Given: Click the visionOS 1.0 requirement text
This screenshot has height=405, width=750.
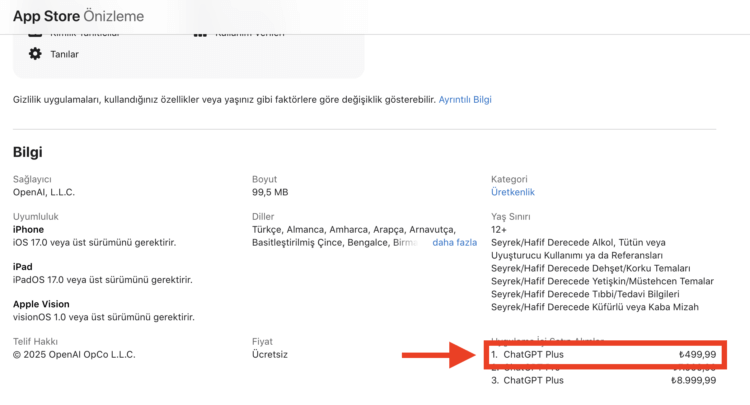Looking at the screenshot, I should tap(104, 317).
